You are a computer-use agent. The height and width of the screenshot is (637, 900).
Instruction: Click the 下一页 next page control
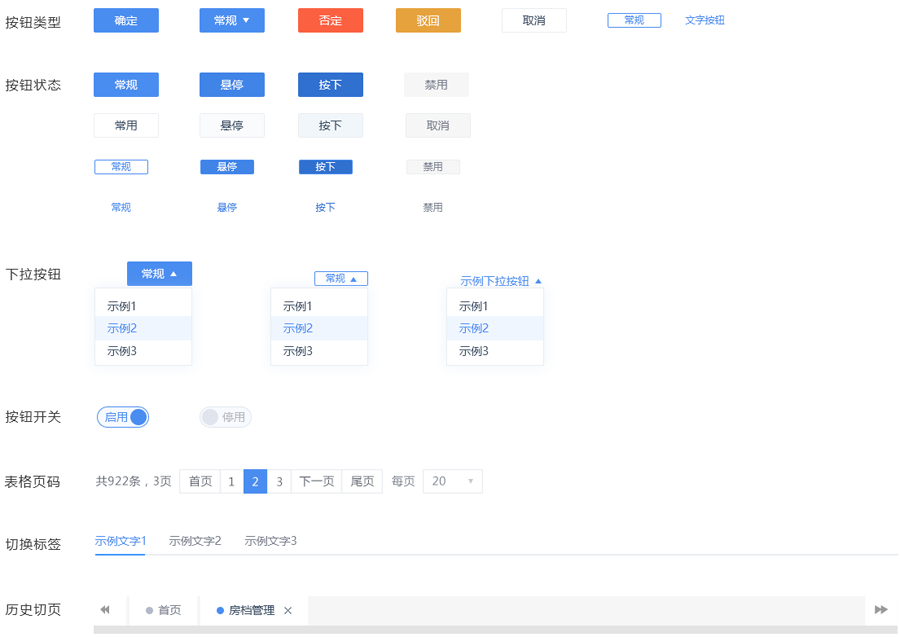pyautogui.click(x=317, y=481)
